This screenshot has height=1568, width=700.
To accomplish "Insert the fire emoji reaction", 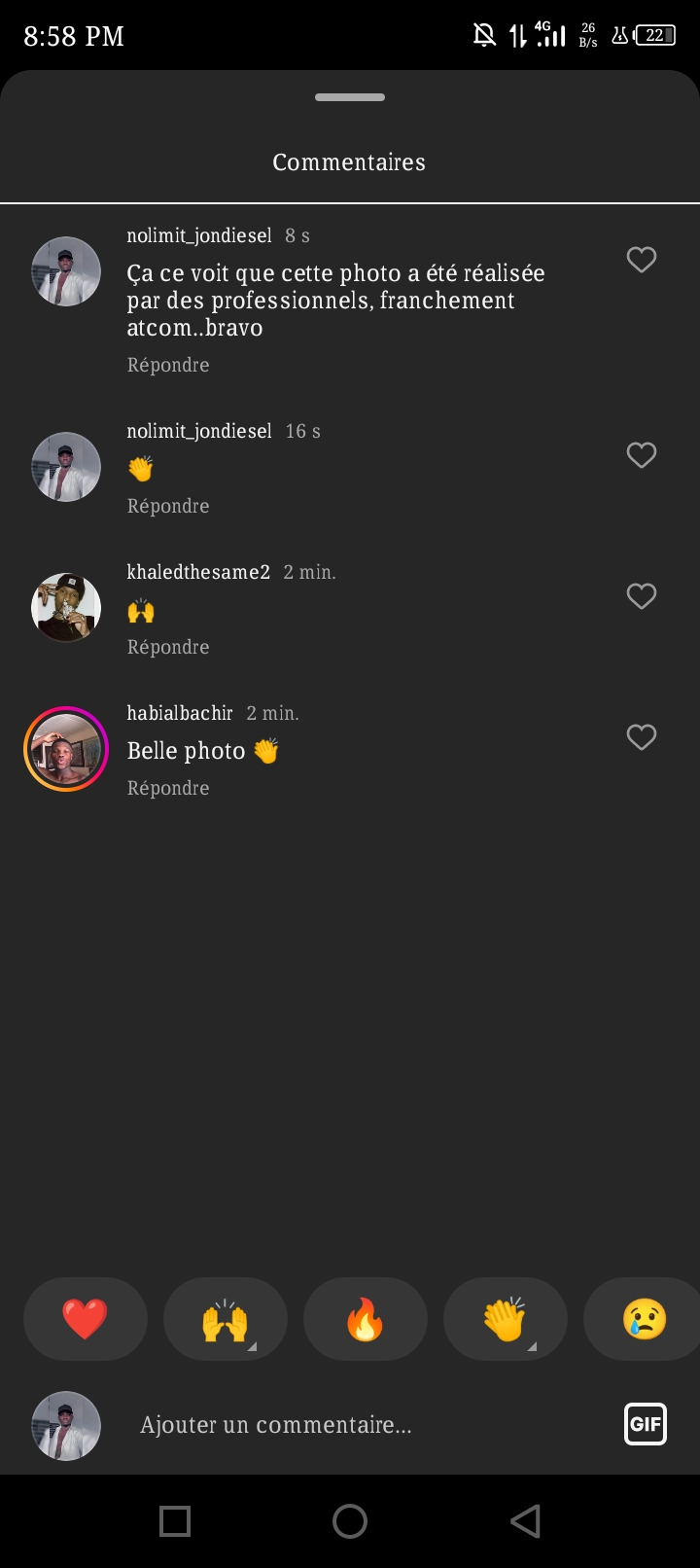I will [366, 1319].
